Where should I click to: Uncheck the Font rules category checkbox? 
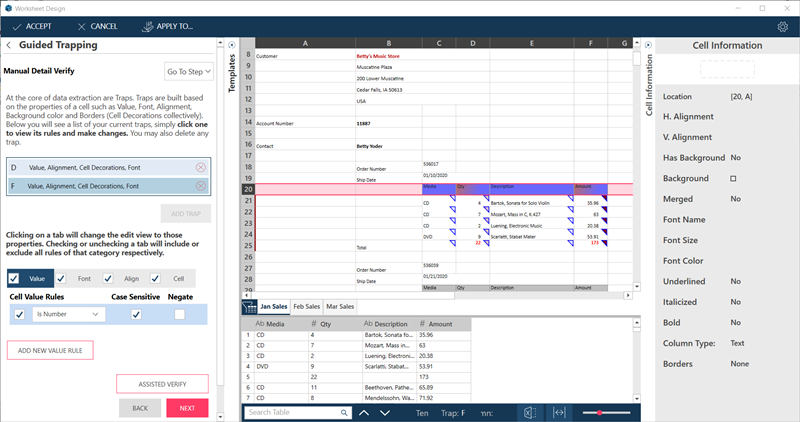(x=62, y=279)
